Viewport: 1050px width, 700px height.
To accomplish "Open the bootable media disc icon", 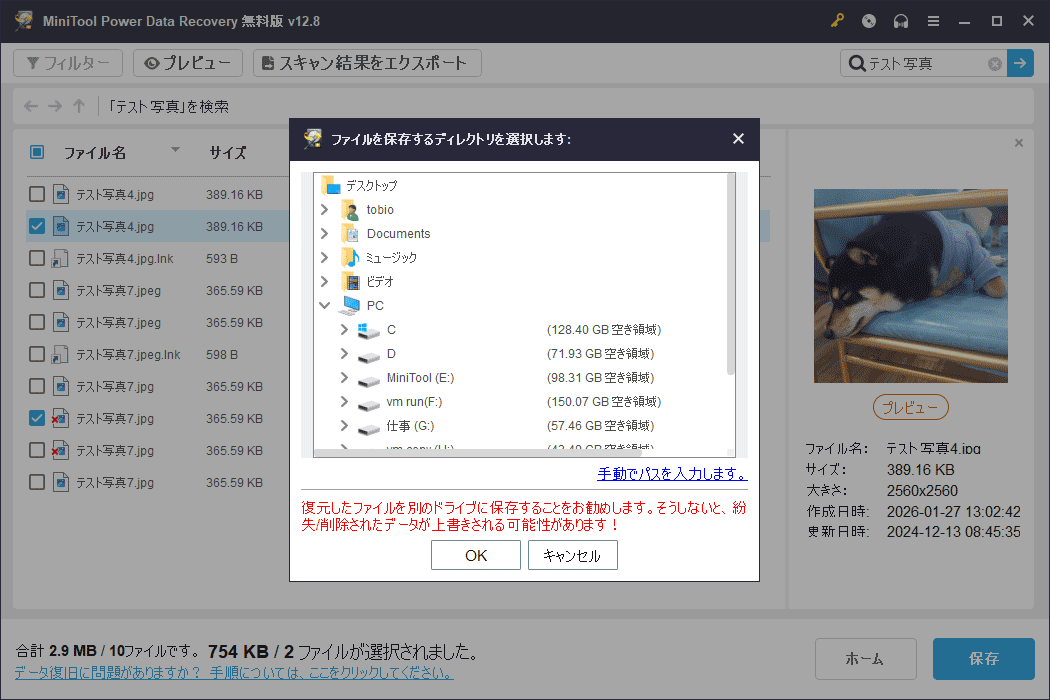I will (868, 20).
